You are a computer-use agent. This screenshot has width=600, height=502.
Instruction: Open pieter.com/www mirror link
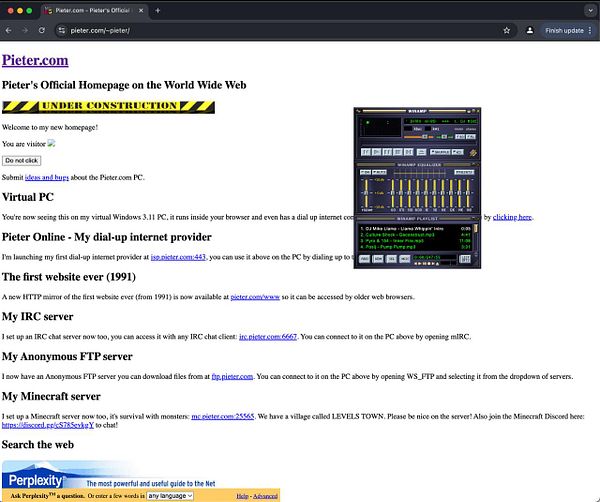[255, 297]
